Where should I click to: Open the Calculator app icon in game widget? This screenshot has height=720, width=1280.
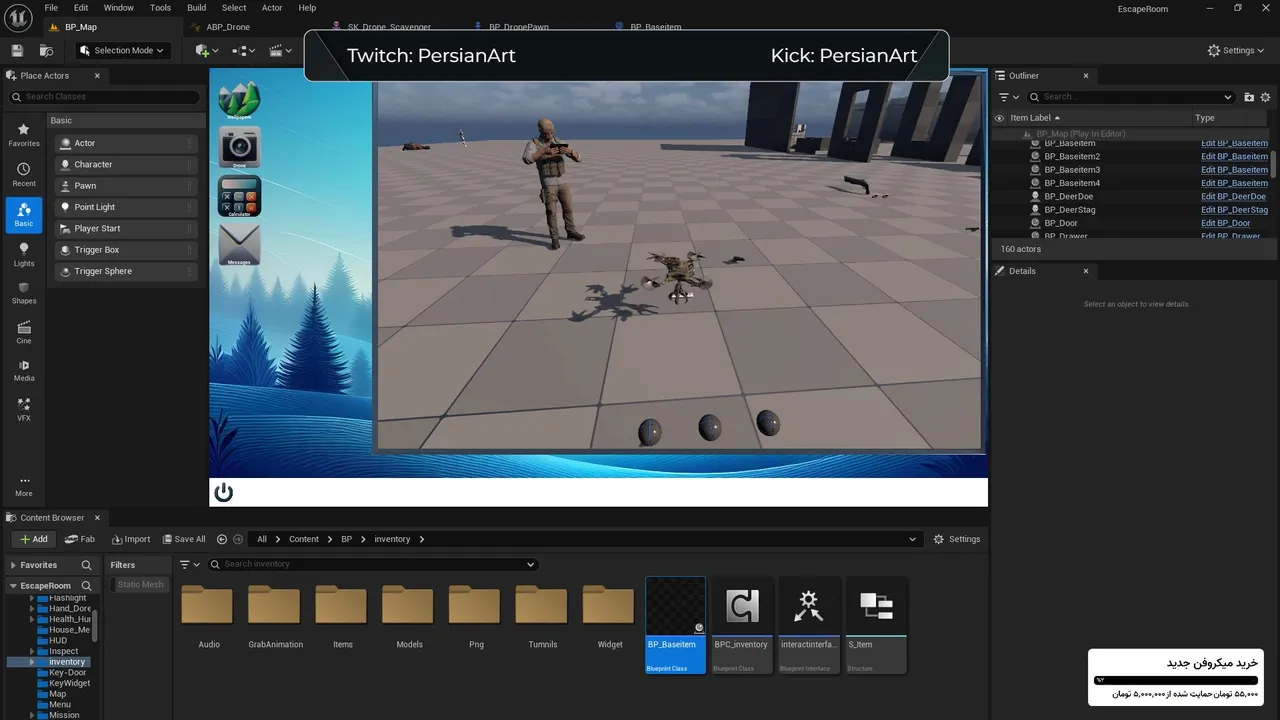click(239, 196)
